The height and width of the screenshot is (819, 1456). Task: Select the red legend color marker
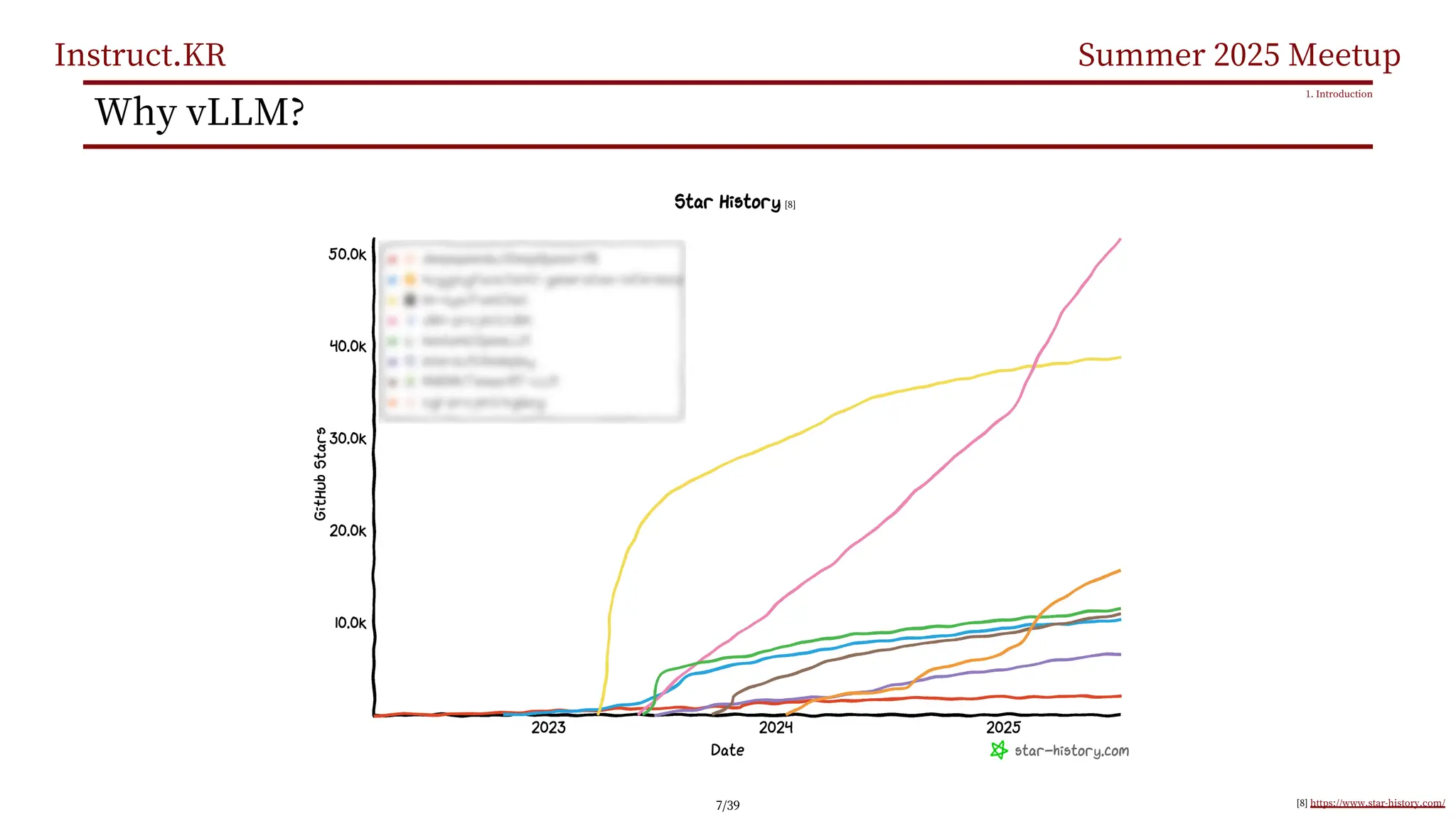(x=392, y=259)
